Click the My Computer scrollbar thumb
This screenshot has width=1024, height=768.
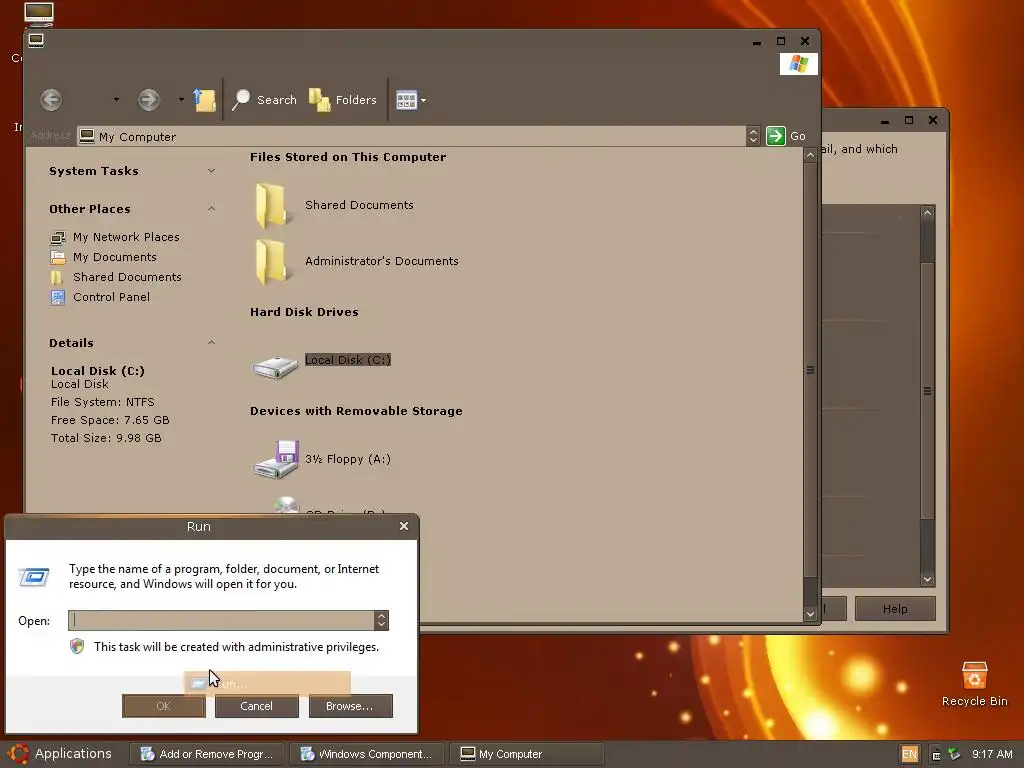tap(810, 370)
